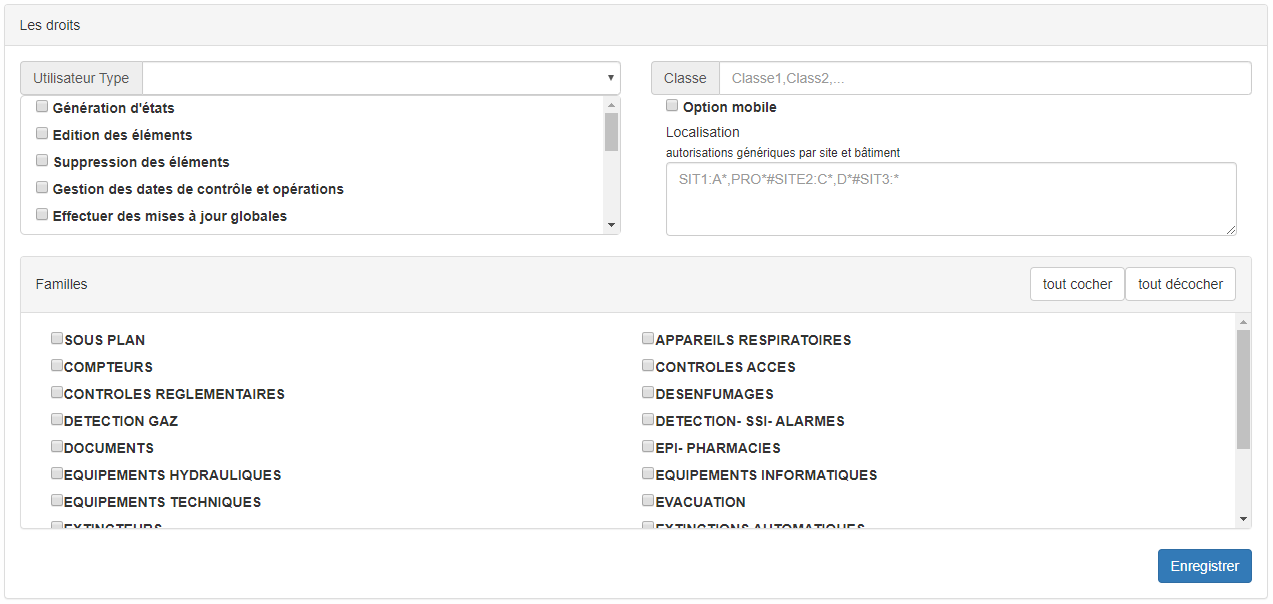
Task: Check the SOUS PLAN family
Action: pos(57,339)
